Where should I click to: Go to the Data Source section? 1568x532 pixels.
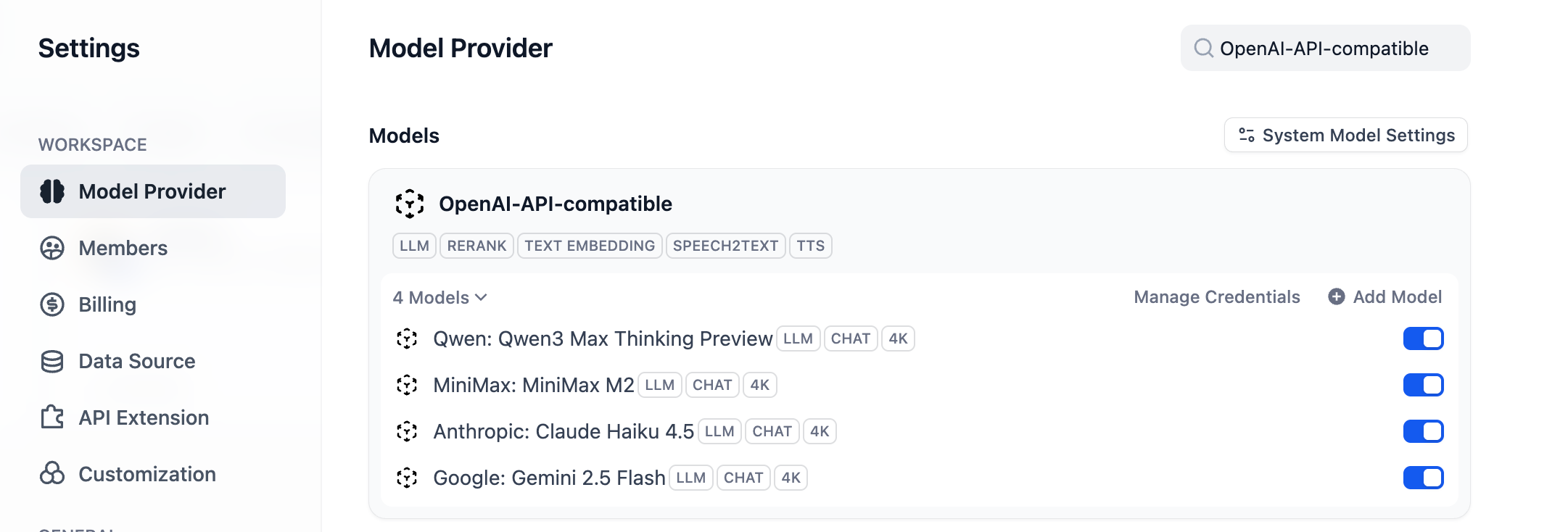pos(136,361)
